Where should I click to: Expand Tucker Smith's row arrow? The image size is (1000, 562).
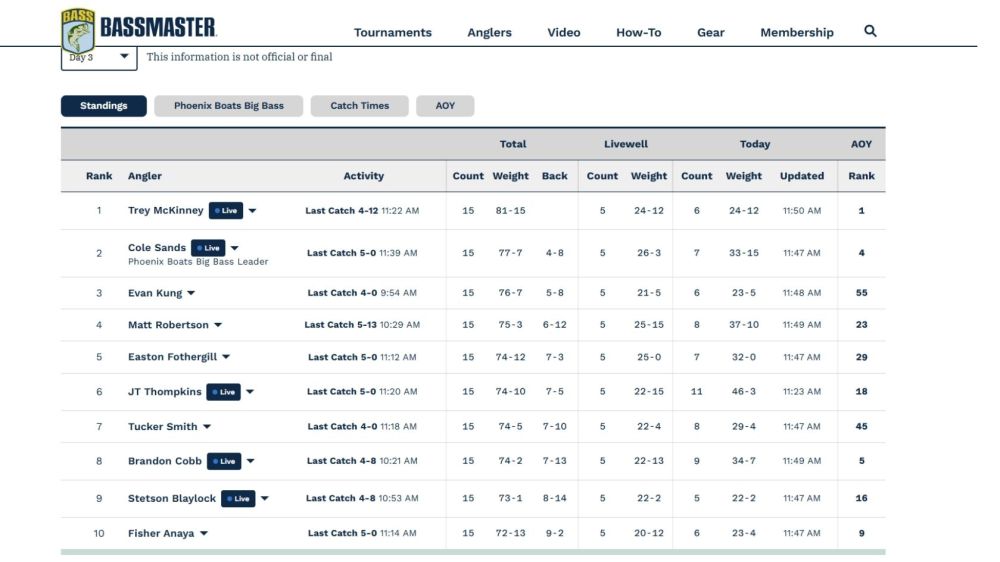point(207,427)
